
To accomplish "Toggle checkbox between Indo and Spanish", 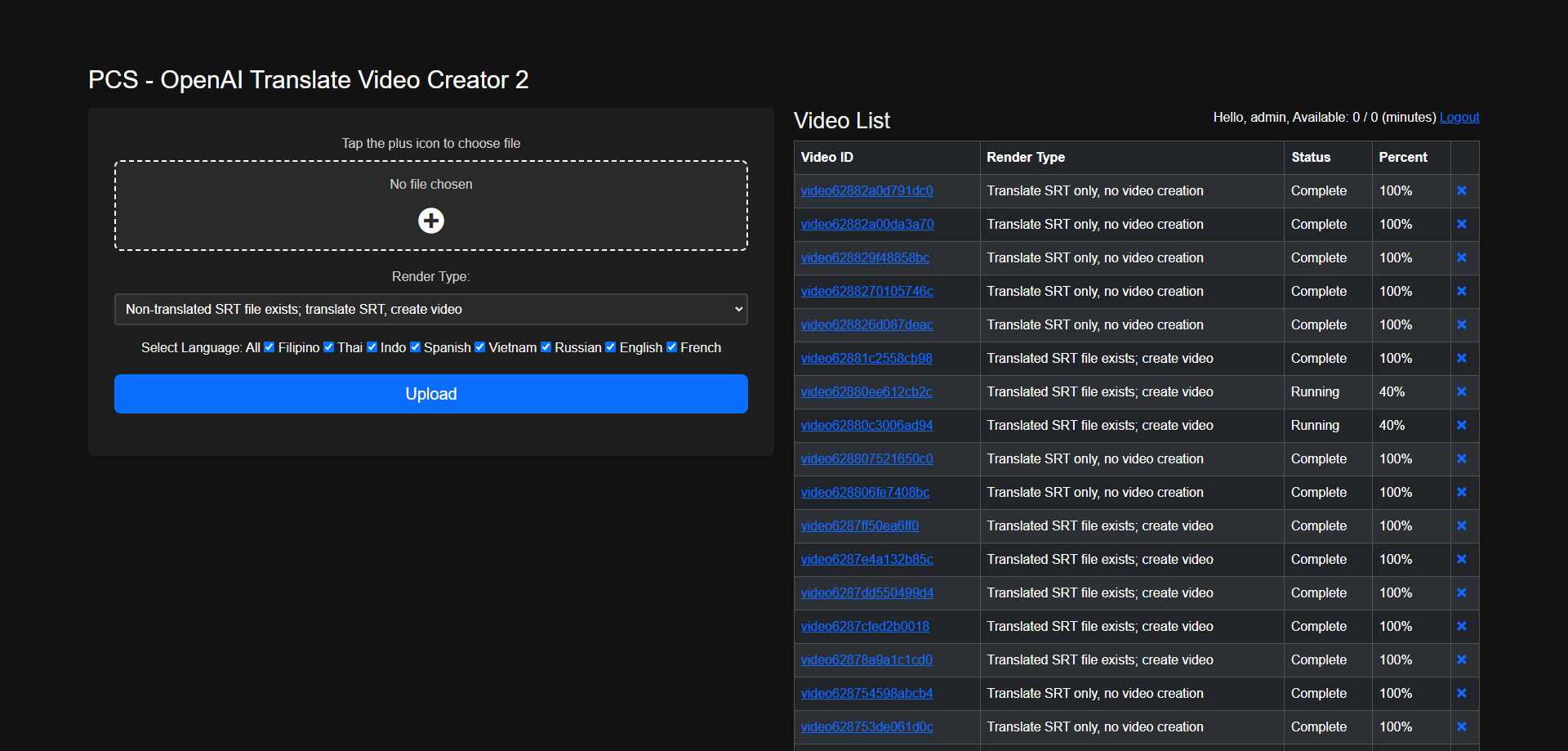I will point(416,347).
